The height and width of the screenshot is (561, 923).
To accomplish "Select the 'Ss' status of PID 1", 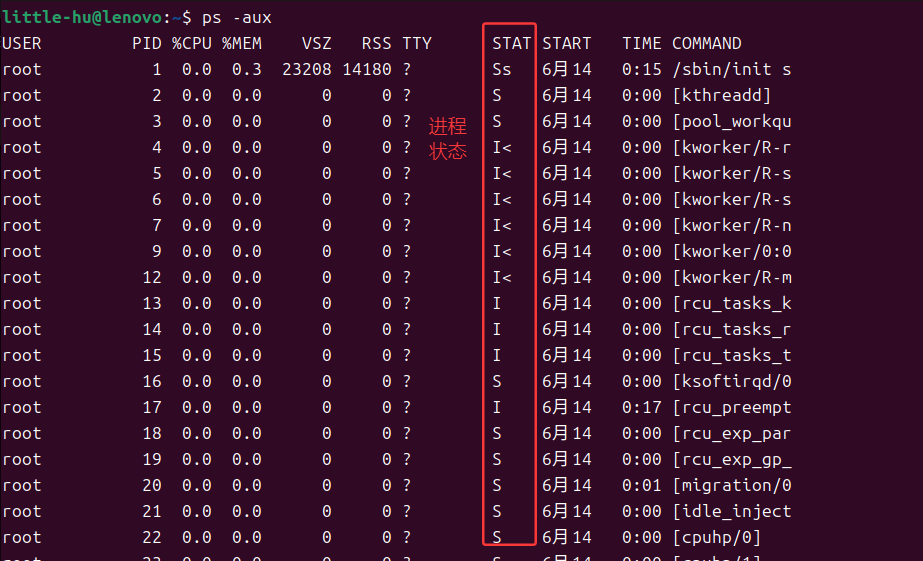I will 502,69.
